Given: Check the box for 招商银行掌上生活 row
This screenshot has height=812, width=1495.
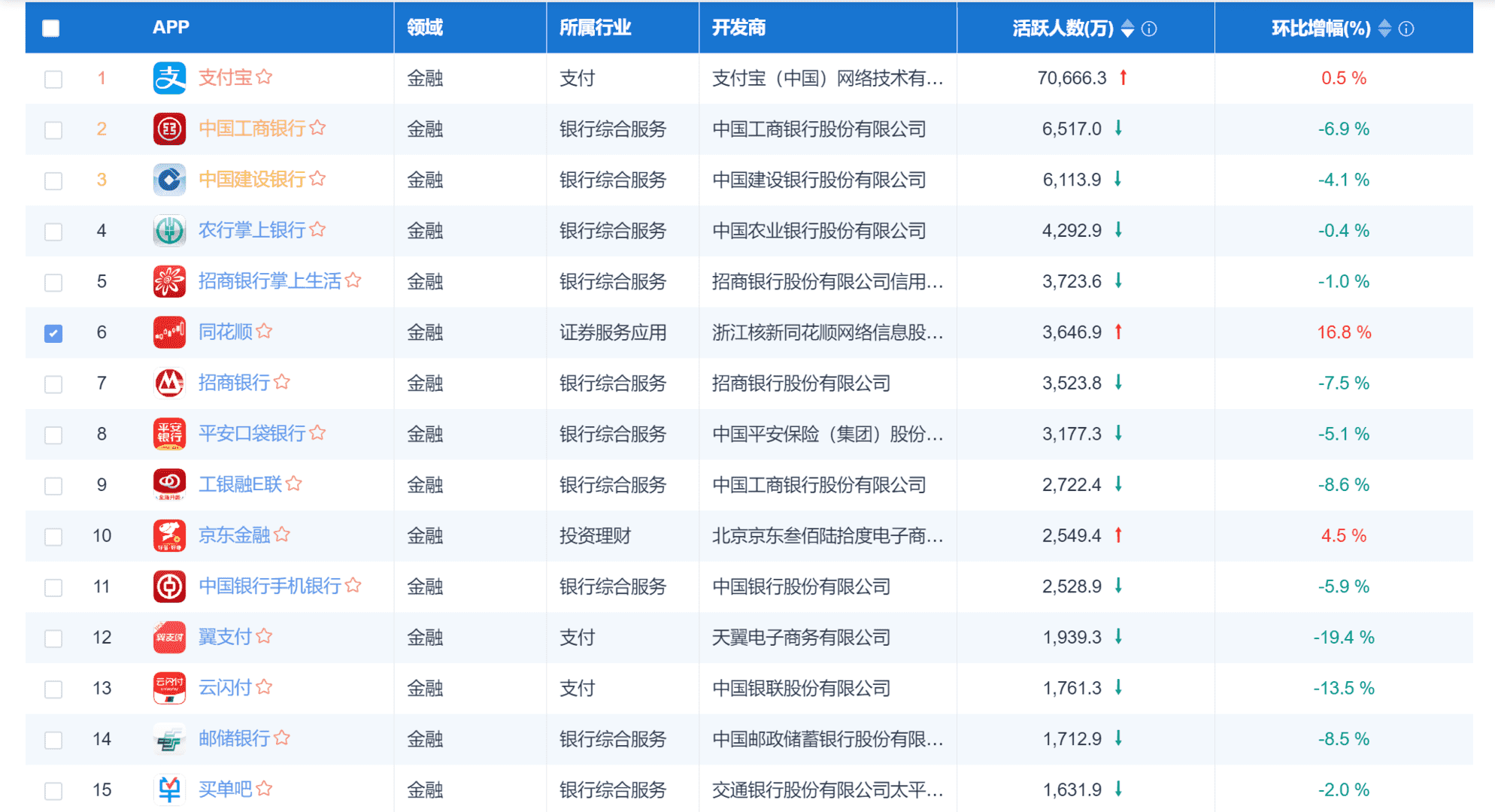Looking at the screenshot, I should pyautogui.click(x=53, y=283).
